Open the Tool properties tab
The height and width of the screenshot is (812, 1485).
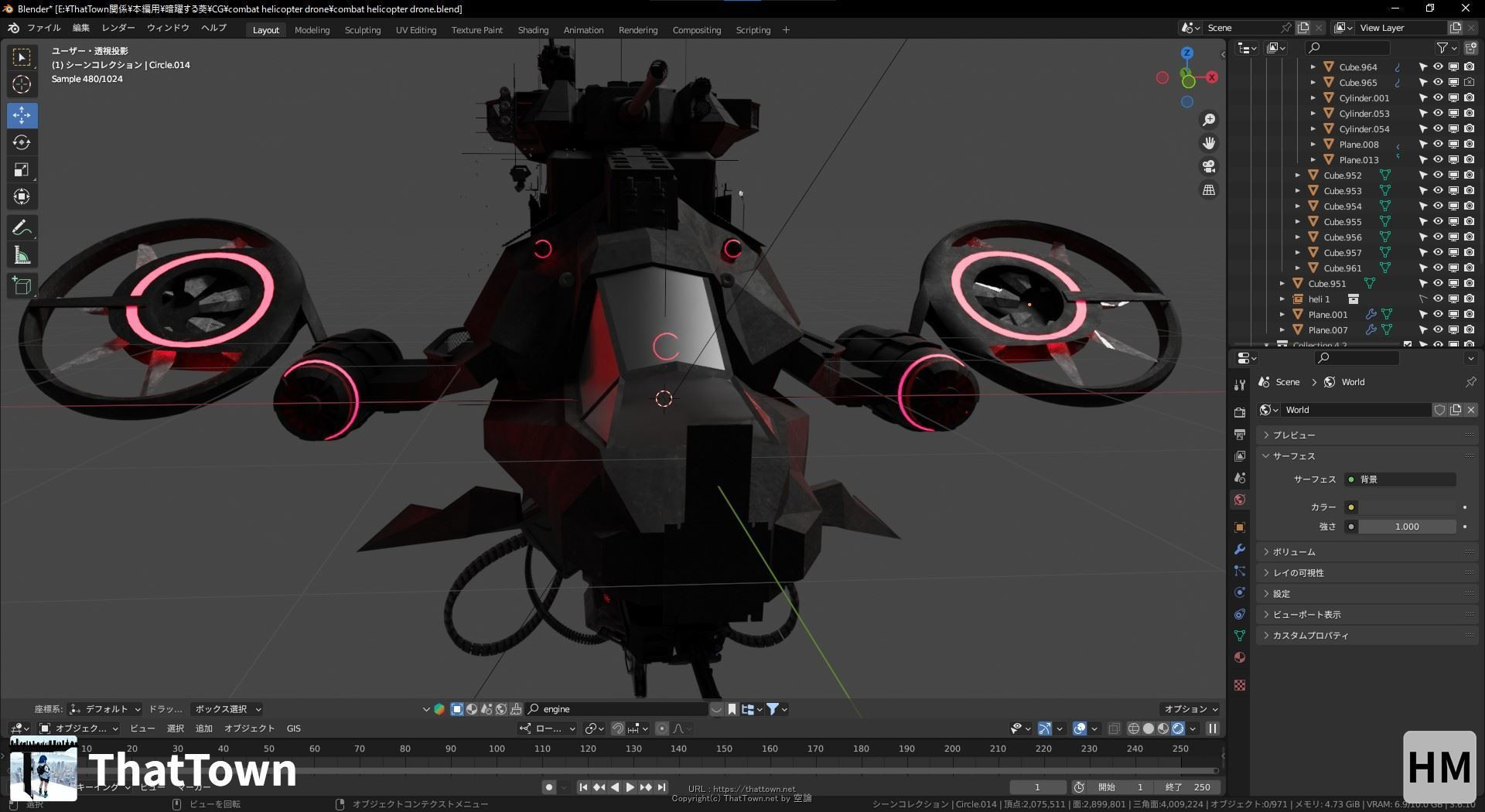pos(1240,384)
